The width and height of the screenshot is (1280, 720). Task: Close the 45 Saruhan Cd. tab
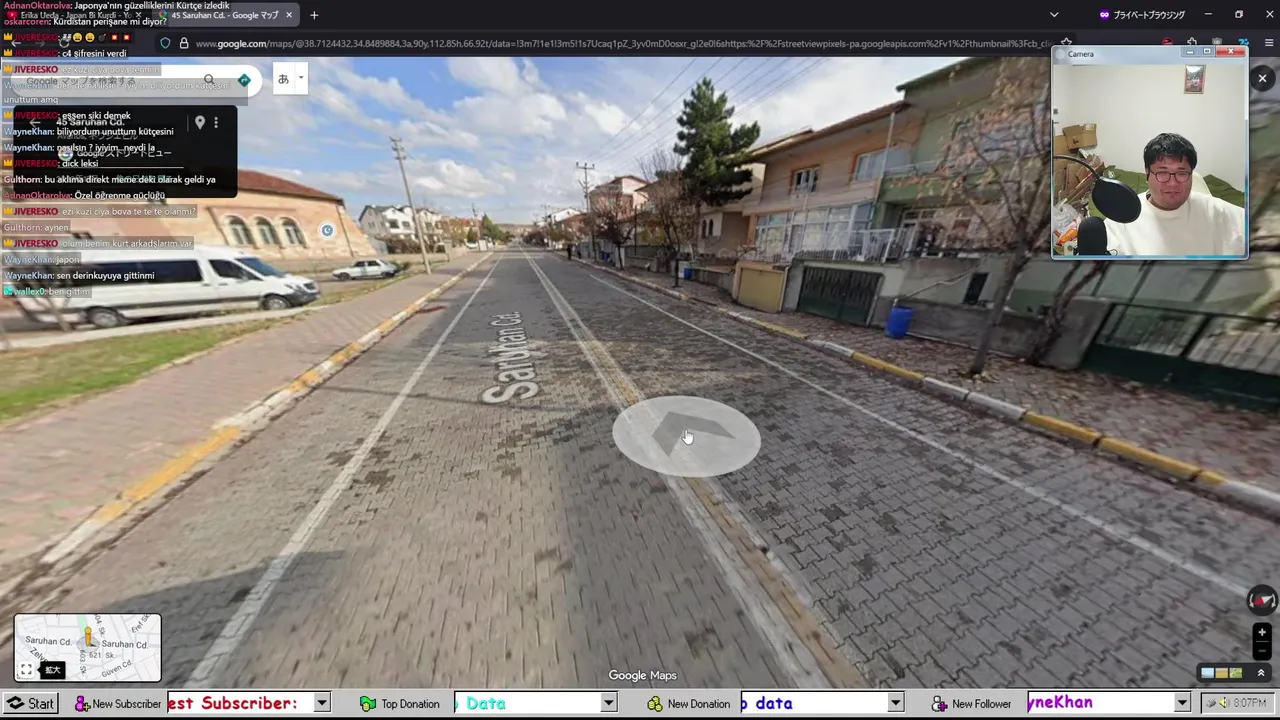pyautogui.click(x=289, y=15)
